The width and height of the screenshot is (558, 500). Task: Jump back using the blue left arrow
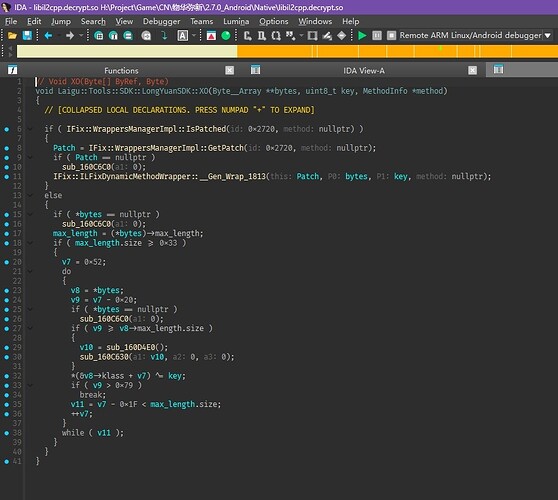click(x=48, y=36)
